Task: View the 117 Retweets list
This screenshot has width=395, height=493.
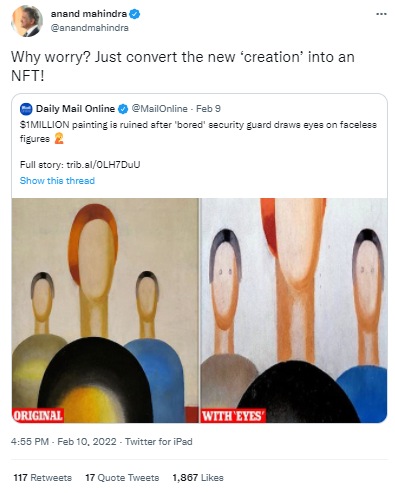Action: [43, 478]
